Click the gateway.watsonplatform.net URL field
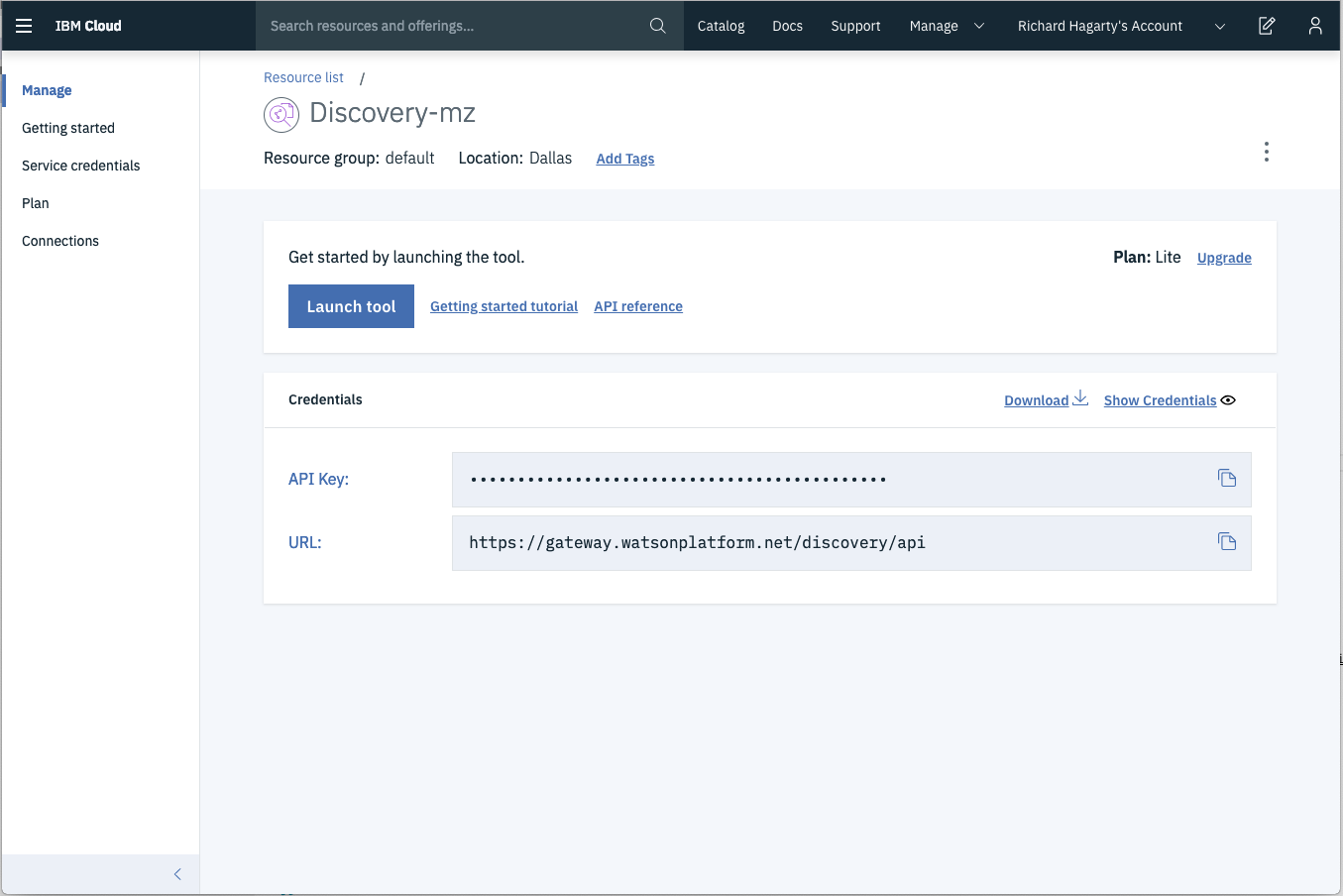Screen dimensions: 1343x896 (x=851, y=543)
